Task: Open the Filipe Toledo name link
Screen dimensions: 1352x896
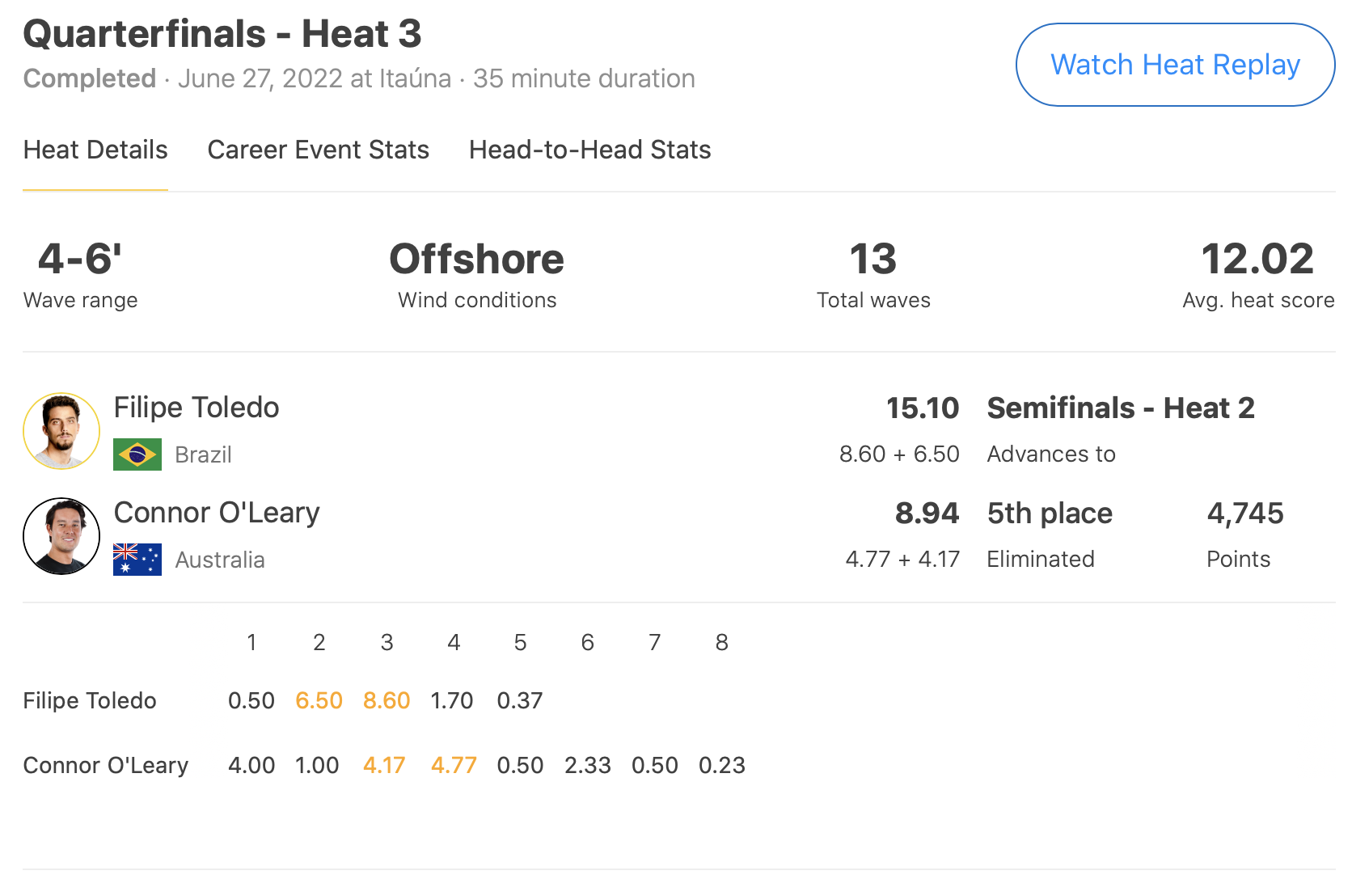Action: point(196,408)
